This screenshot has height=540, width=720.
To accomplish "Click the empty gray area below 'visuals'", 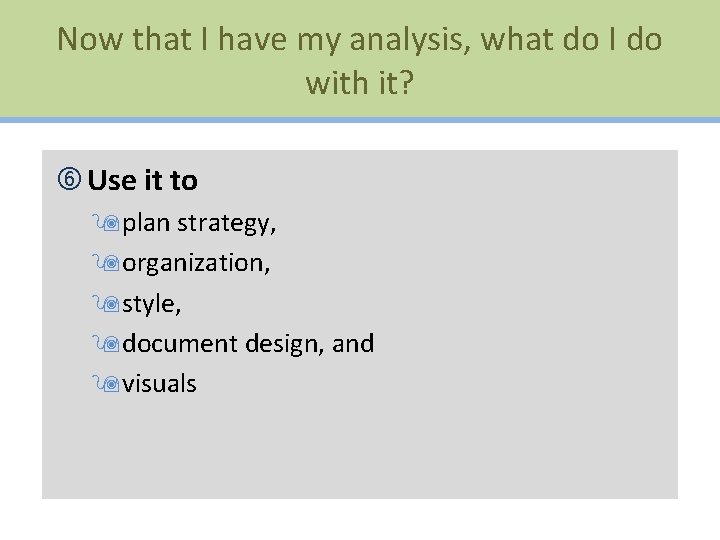I will click(x=359, y=450).
